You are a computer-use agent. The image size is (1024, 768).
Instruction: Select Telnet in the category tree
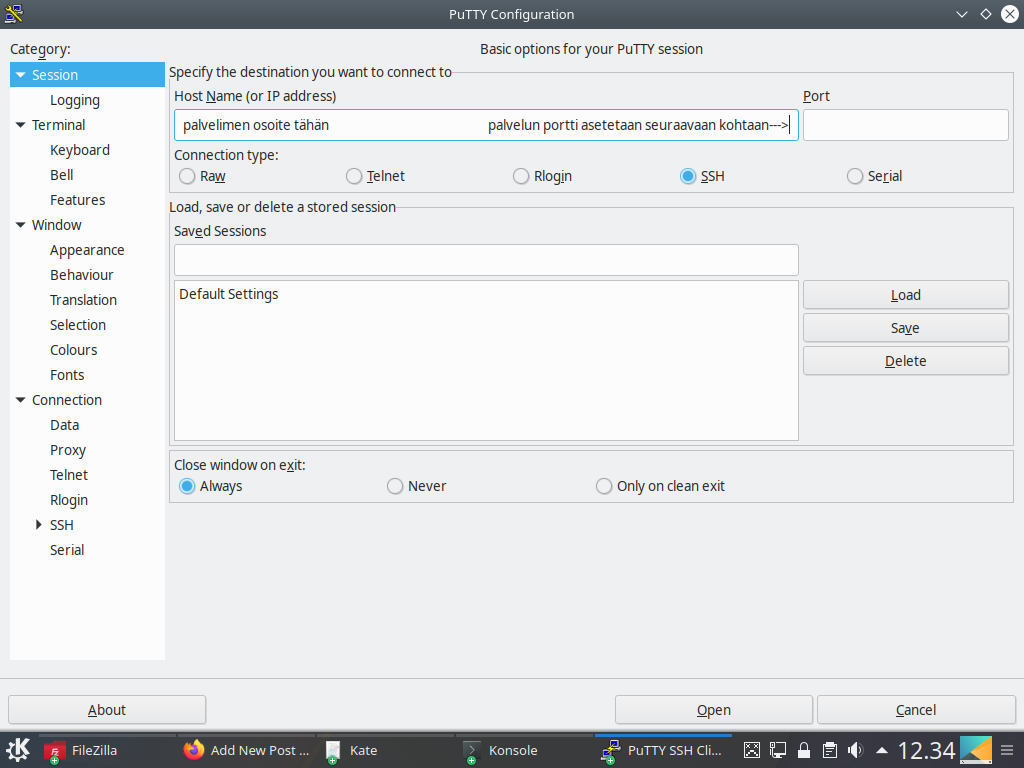point(69,475)
